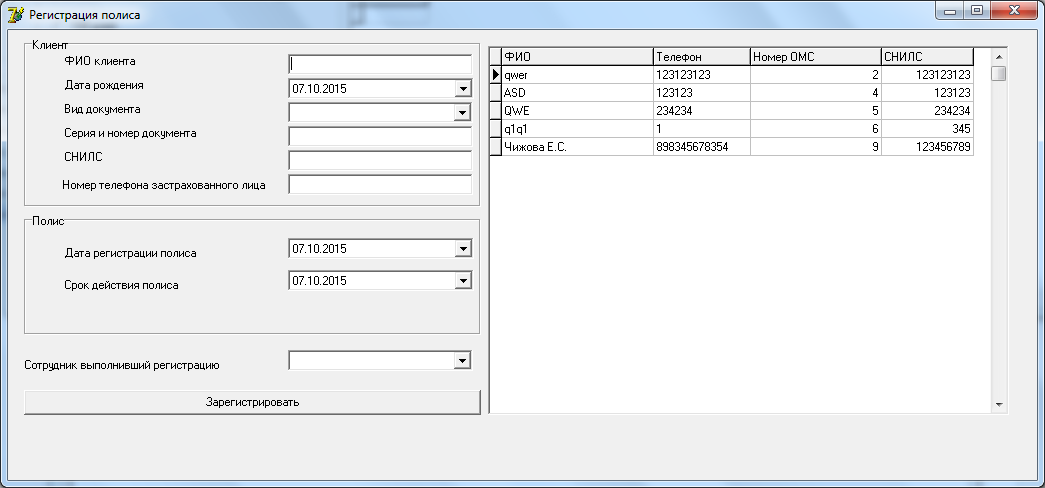Viewport: 1045px width, 488px height.
Task: Click the Номер ОМС column header
Action: (816, 57)
